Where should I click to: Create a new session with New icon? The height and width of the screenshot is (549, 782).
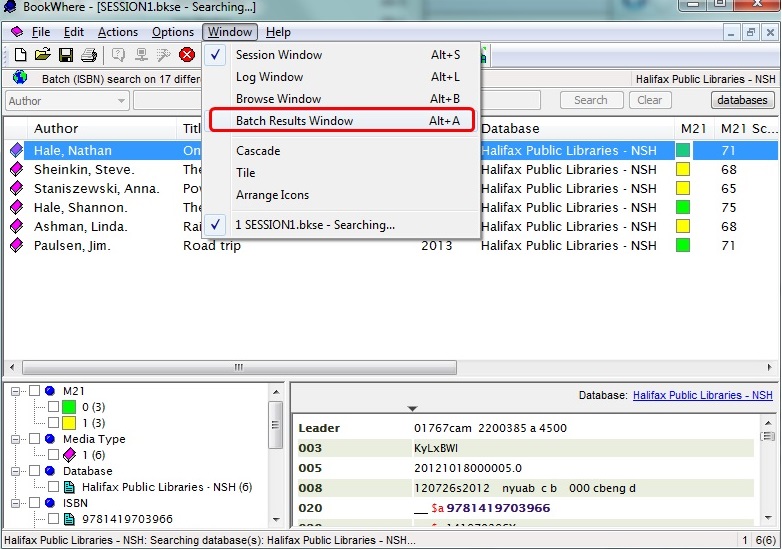point(20,55)
